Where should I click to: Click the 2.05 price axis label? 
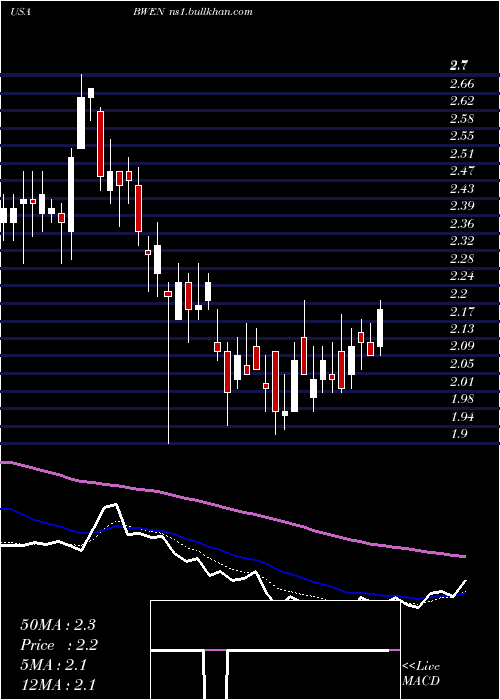click(x=462, y=363)
